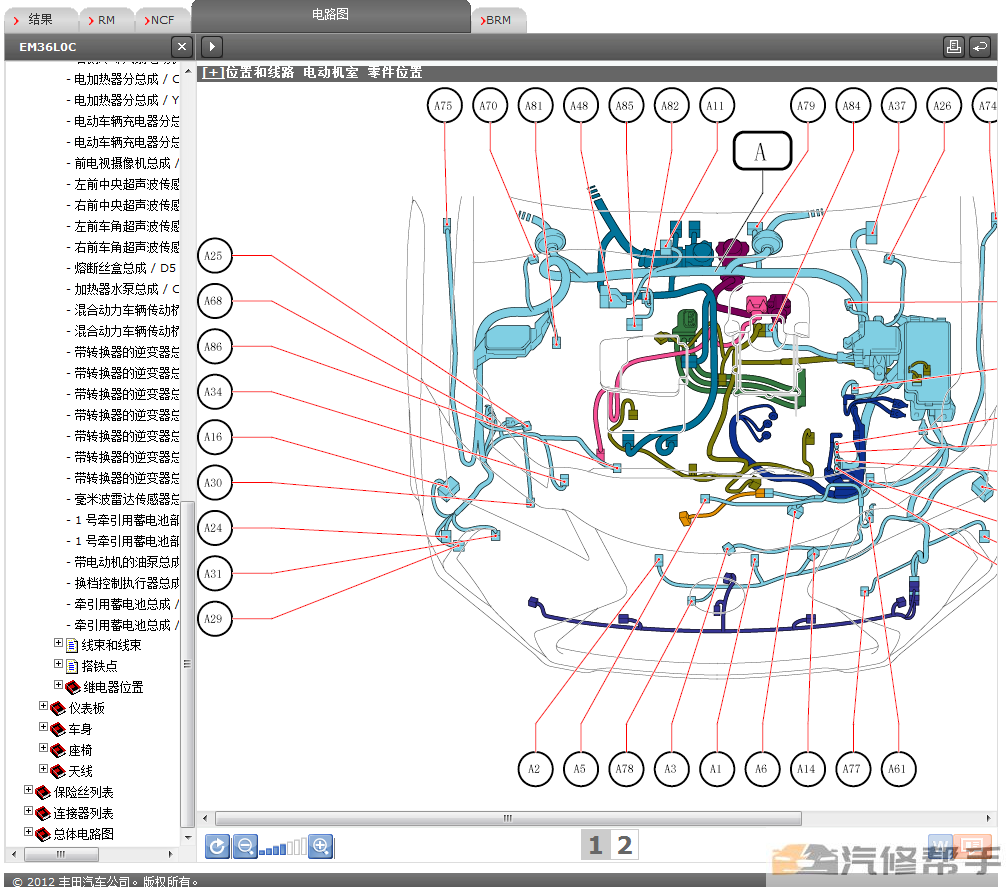
Task: Select 换档控制执行器总成 tree item
Action: click(x=126, y=583)
